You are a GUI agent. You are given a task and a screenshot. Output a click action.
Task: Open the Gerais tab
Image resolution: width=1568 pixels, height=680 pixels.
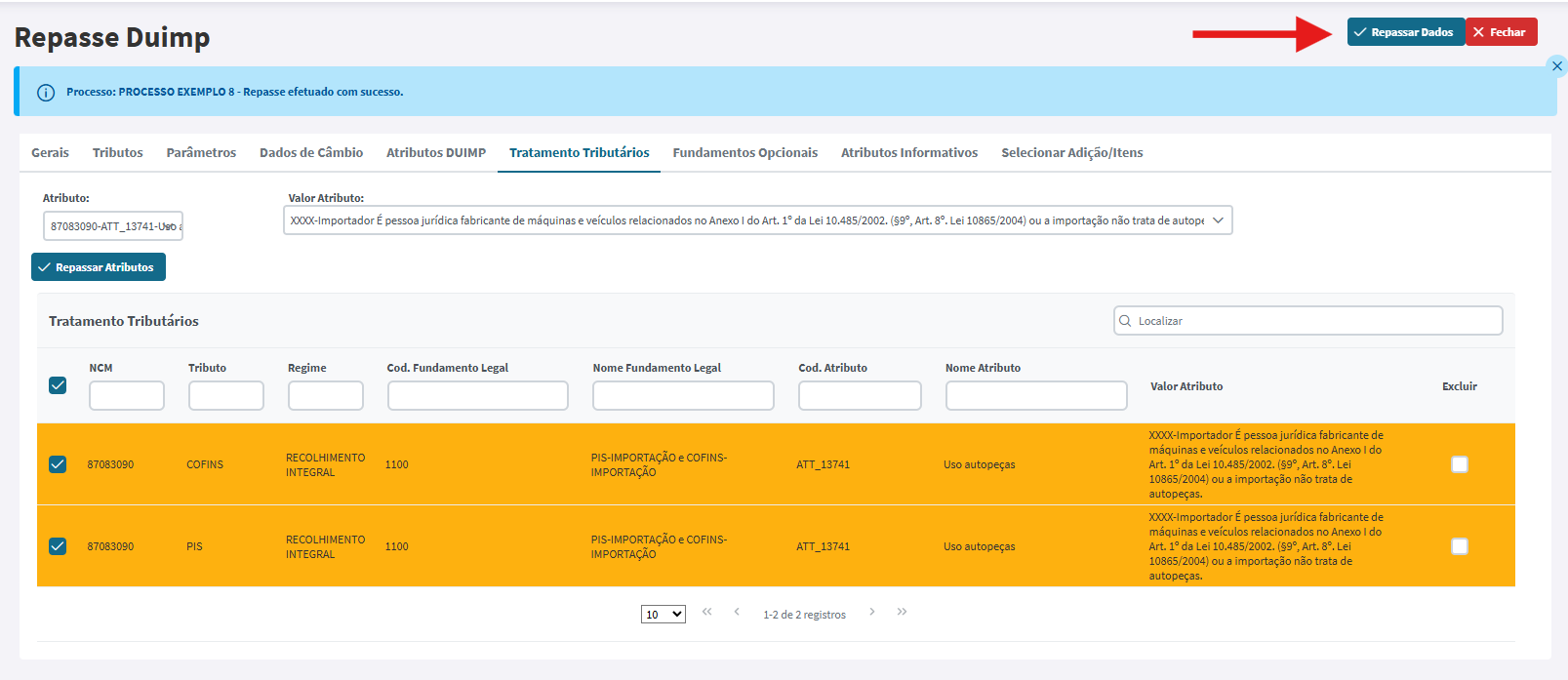point(50,152)
